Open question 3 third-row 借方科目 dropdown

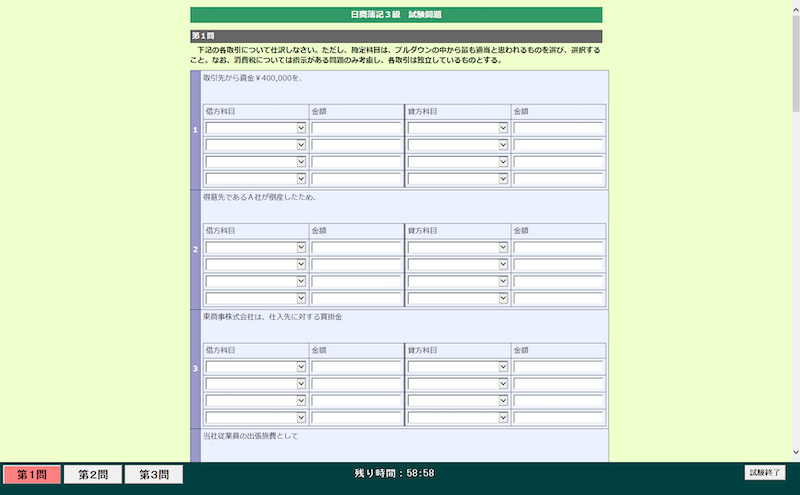pyautogui.click(x=256, y=401)
